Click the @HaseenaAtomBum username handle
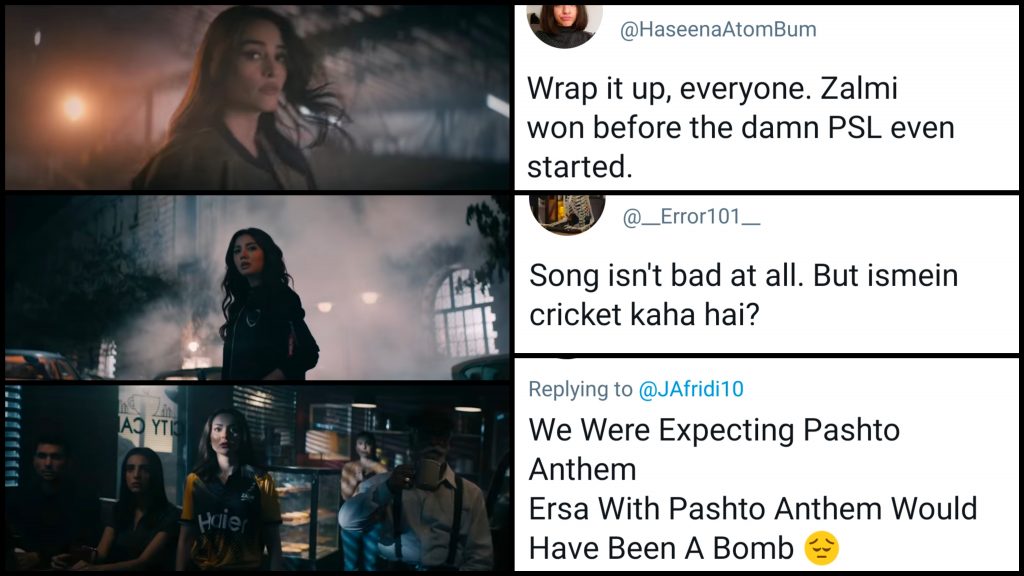The height and width of the screenshot is (576, 1024). tap(718, 29)
